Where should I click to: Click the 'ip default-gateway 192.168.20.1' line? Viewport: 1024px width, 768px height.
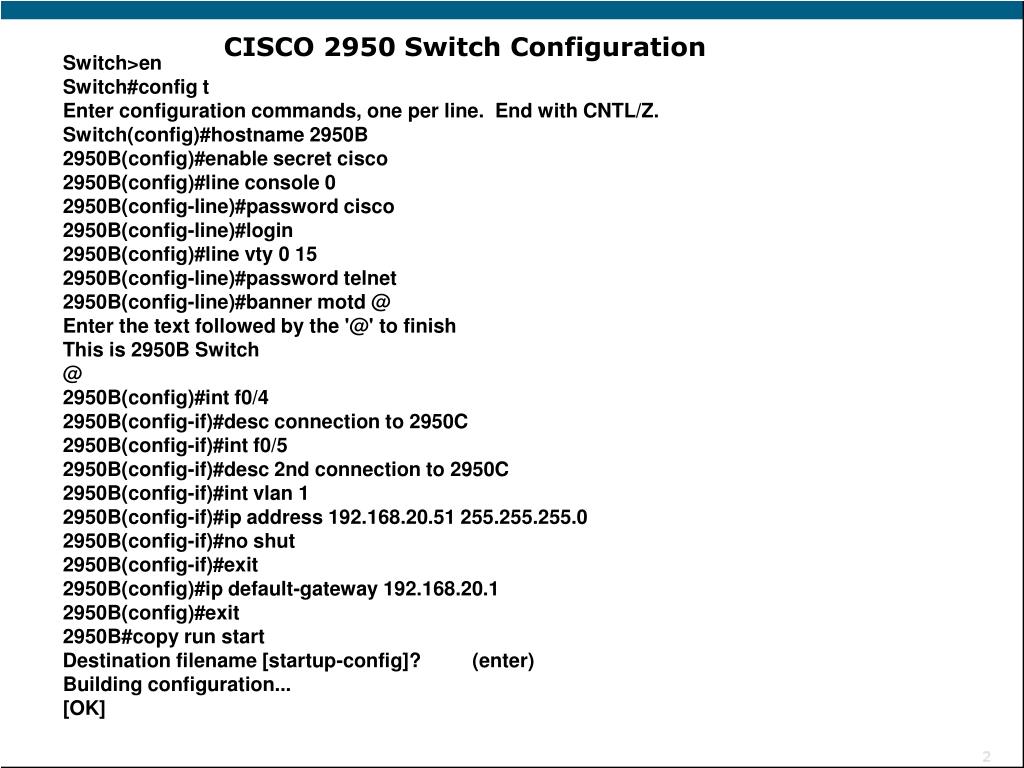point(280,589)
